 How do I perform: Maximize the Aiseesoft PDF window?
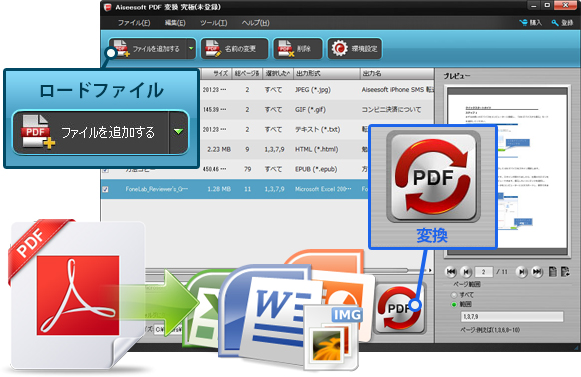click(547, 6)
